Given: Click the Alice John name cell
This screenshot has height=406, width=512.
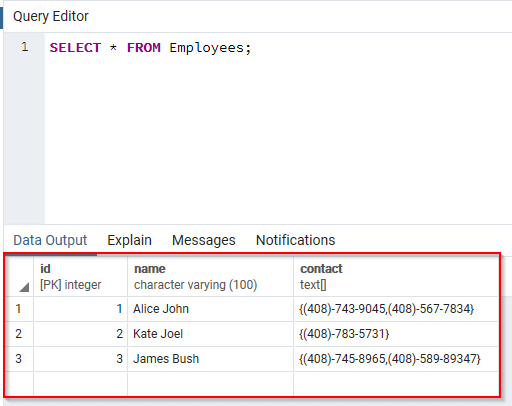Looking at the screenshot, I should tap(210, 309).
